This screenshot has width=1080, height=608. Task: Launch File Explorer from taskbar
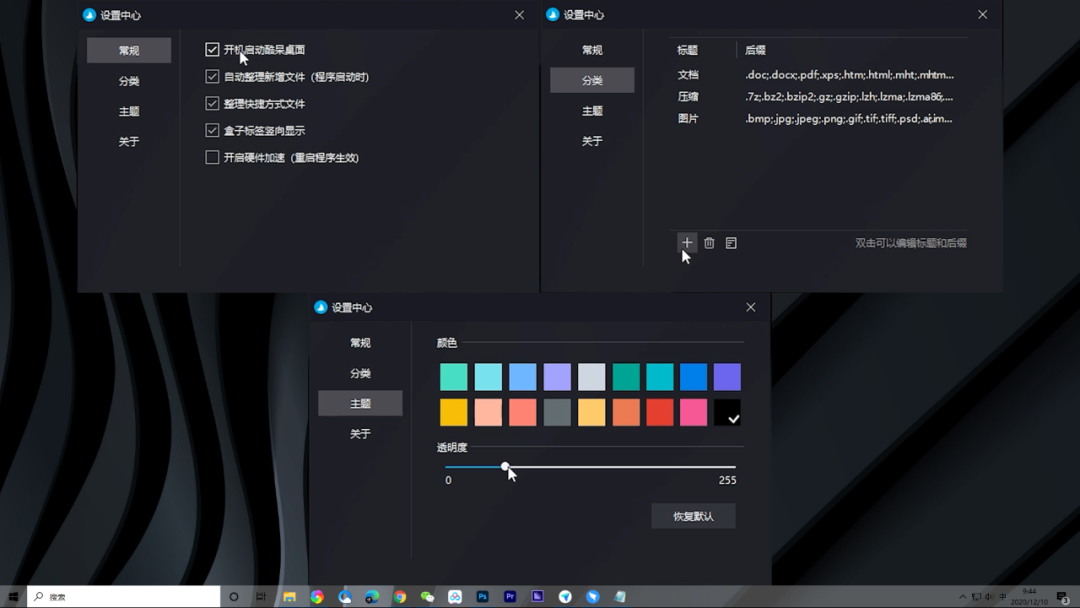289,596
